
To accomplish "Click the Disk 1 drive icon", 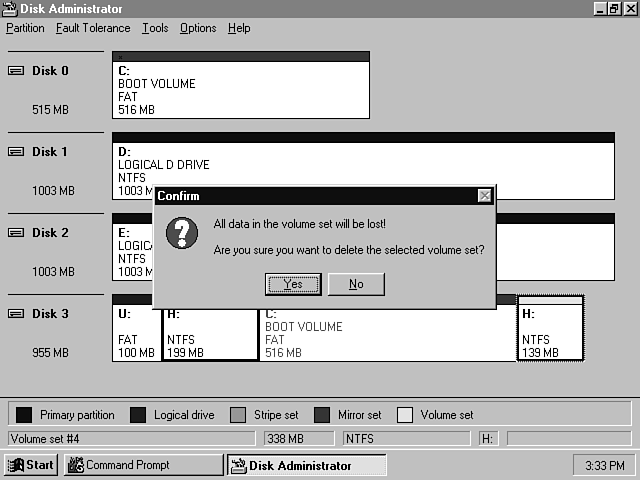I will point(16,152).
